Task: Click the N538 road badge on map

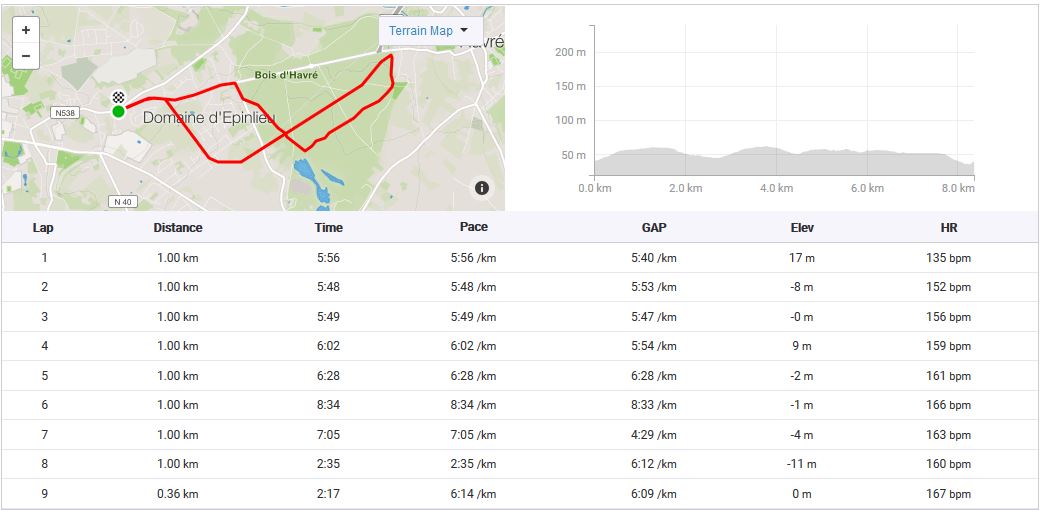Action: (65, 113)
